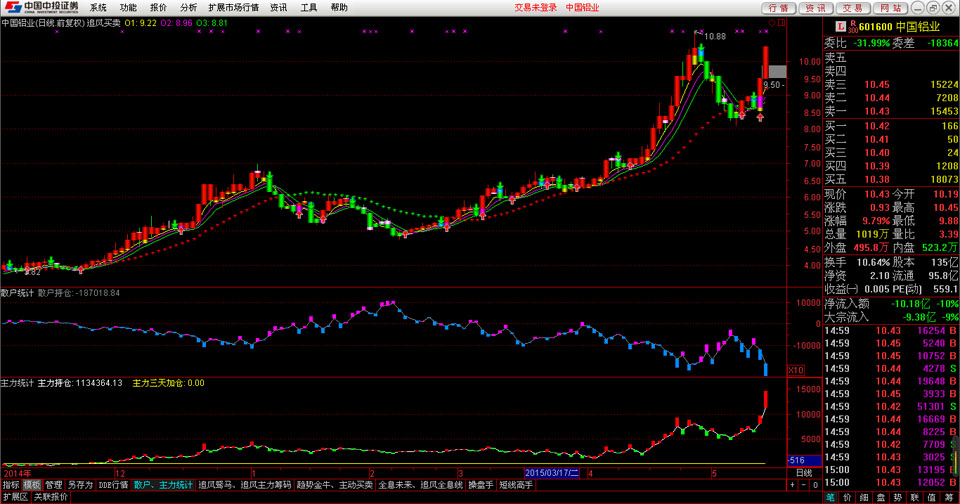
Task: Open the 资讯 menu
Action: (x=279, y=7)
